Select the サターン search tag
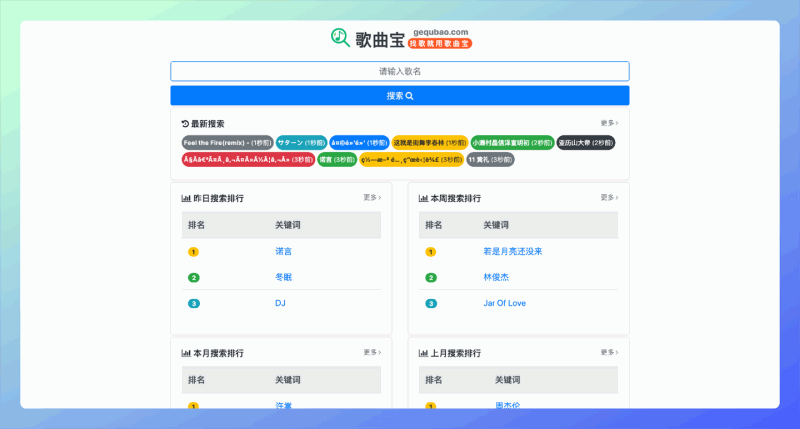Image resolution: width=800 pixels, height=429 pixels. 302,143
